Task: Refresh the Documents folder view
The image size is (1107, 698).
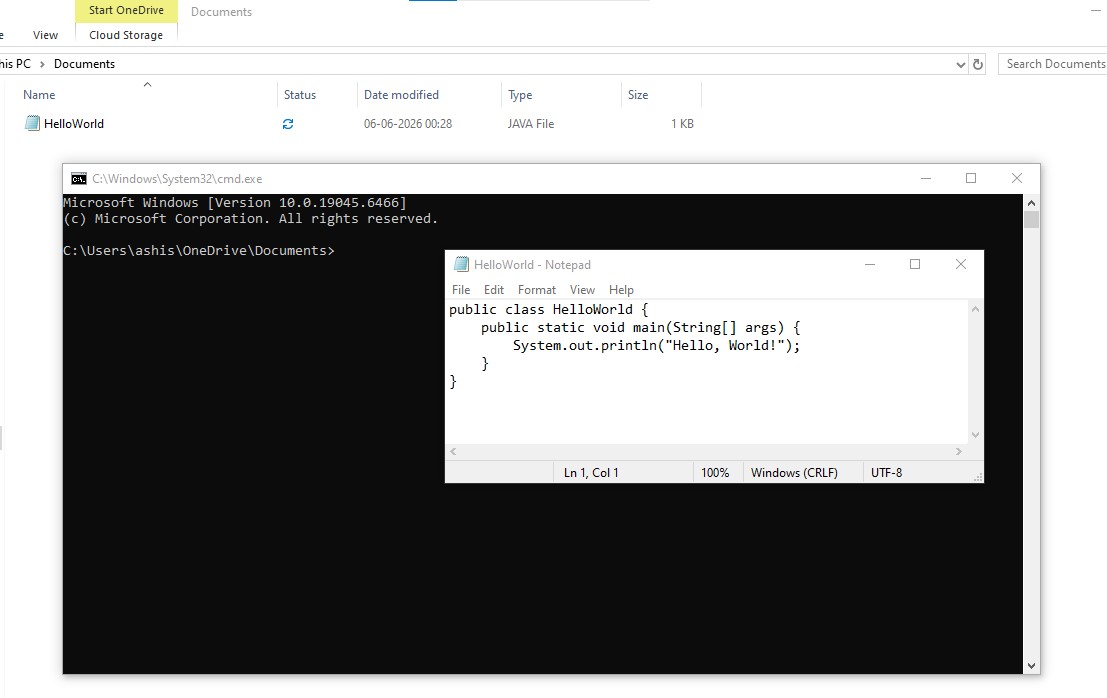Action: [x=978, y=64]
